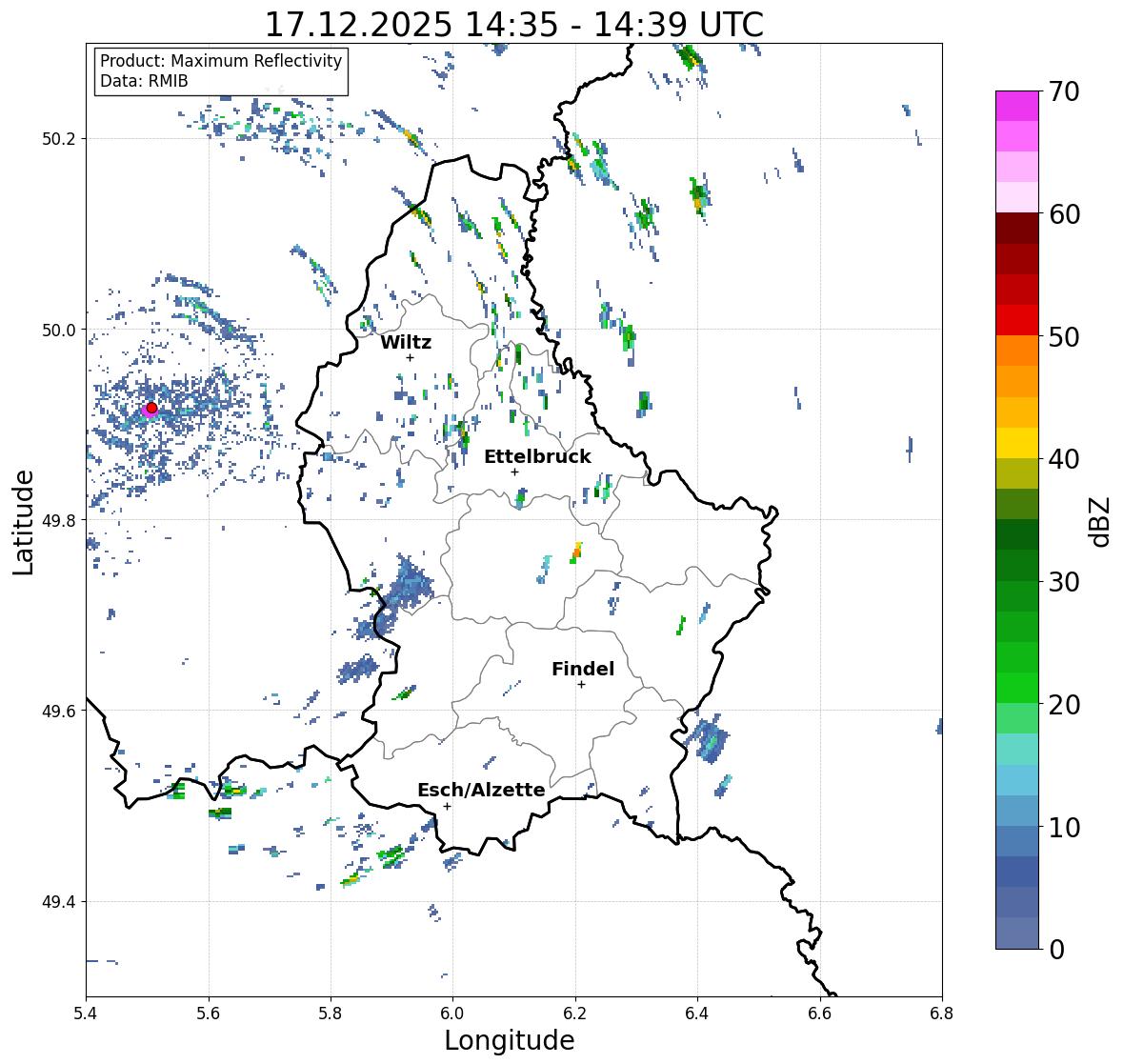The image size is (1123, 1064).
Task: Click the 49.6 latitude tick label
Action: (x=60, y=711)
